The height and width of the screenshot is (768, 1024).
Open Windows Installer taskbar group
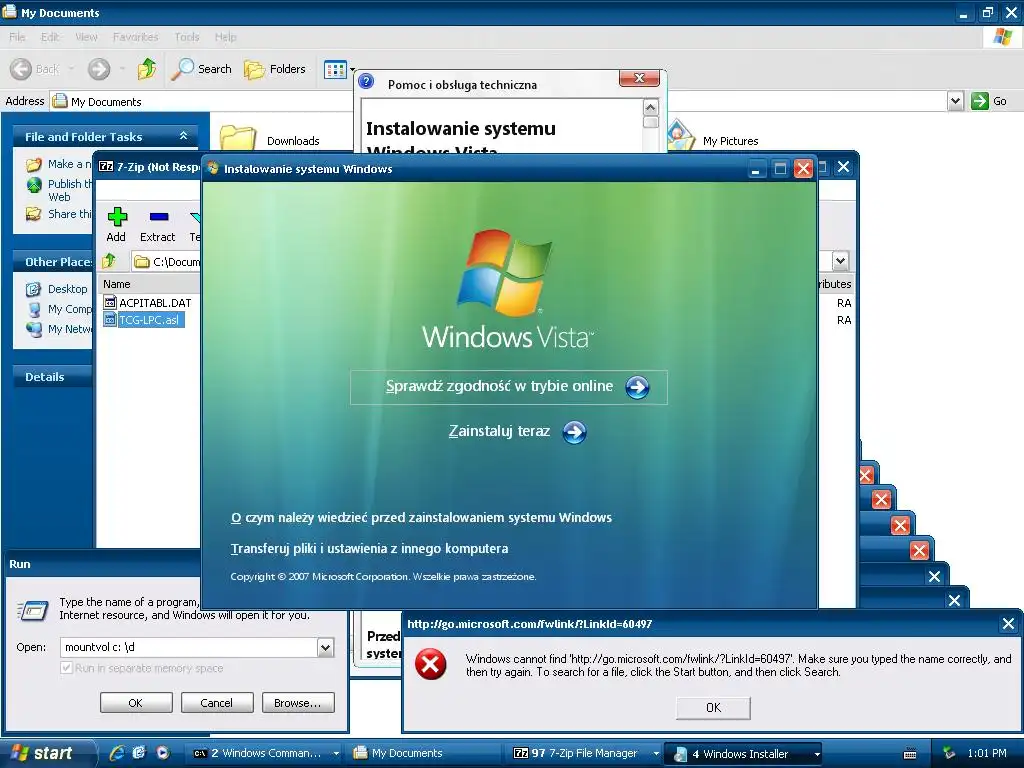[x=744, y=753]
